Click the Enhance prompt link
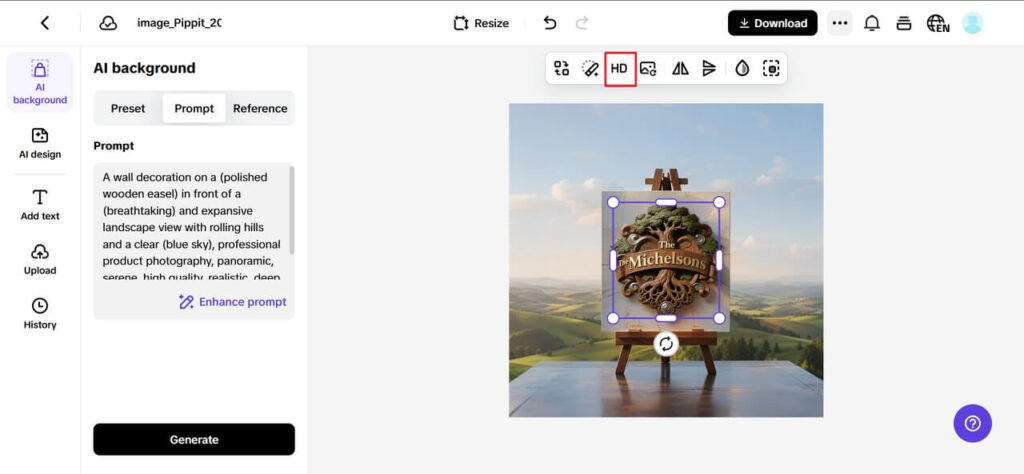 (x=232, y=301)
